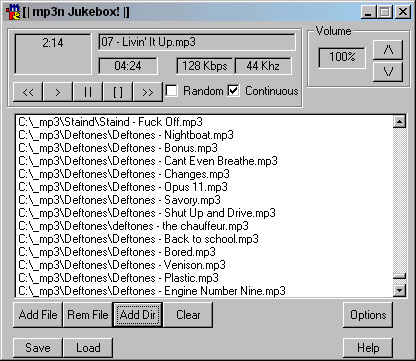
Task: Click the 44 Khz sample rate field
Action: click(x=263, y=66)
